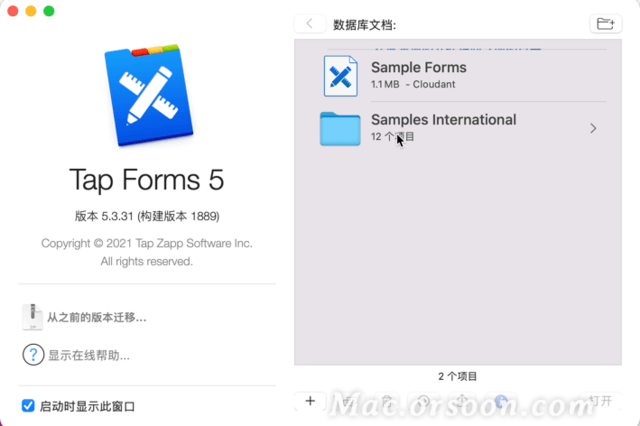Click the trash icon in bottom toolbar

[387, 401]
